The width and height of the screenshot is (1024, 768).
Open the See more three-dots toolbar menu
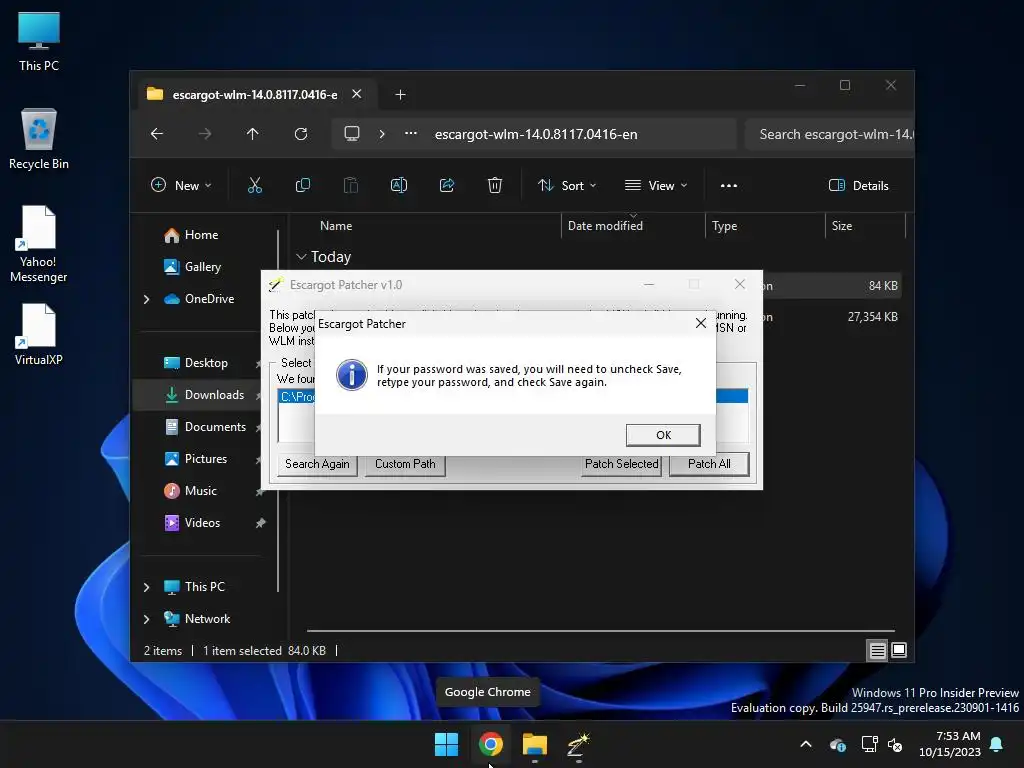coord(729,185)
